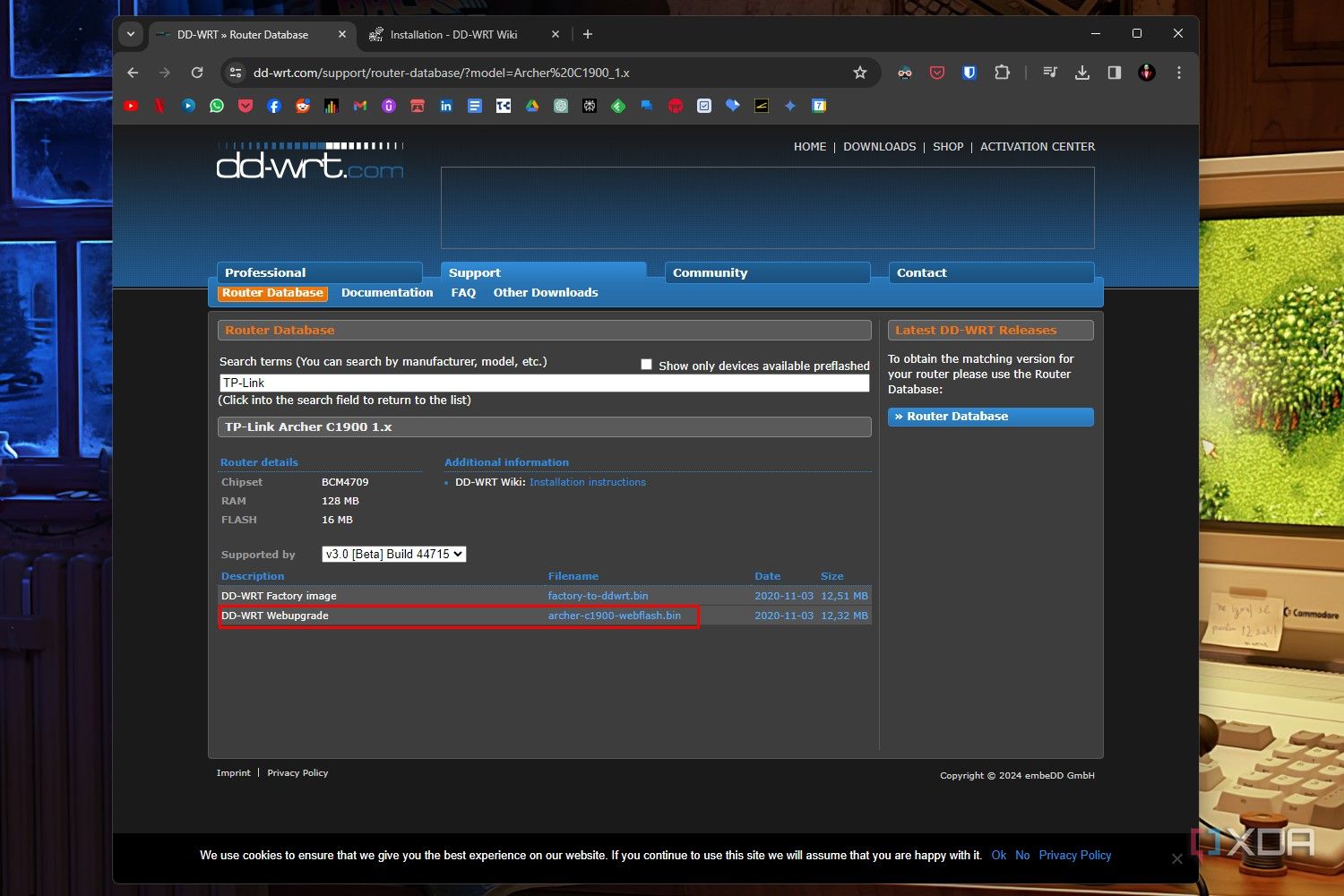Reload the current page
Screen dimensions: 1344x896
197,73
